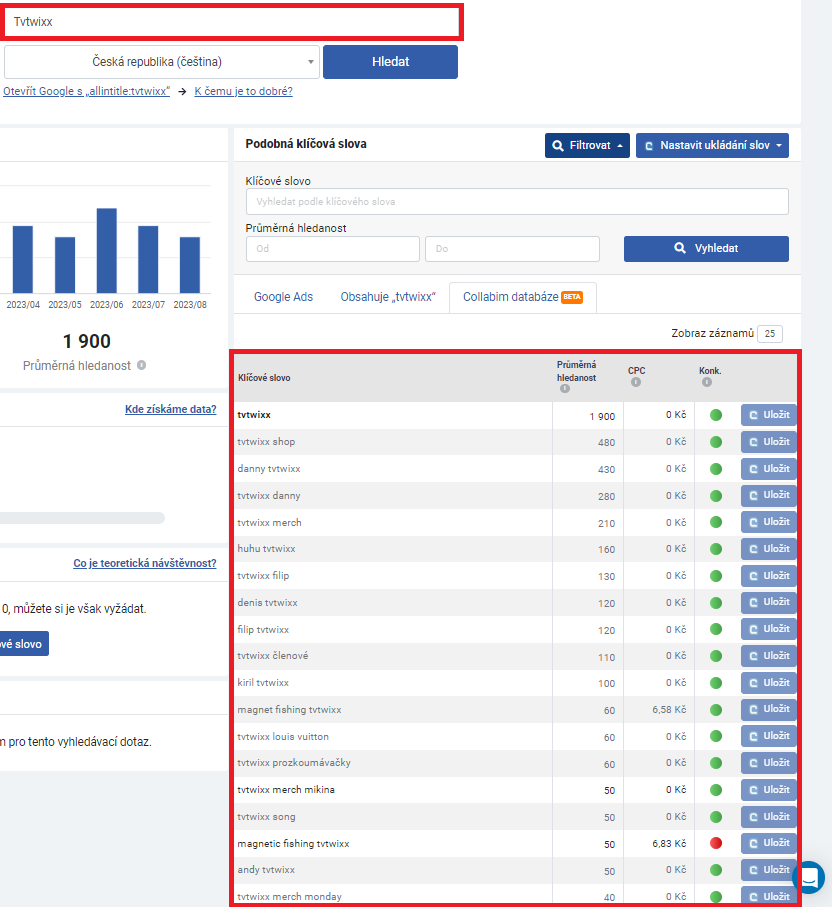Switch to the Google Ads tab

[x=284, y=297]
